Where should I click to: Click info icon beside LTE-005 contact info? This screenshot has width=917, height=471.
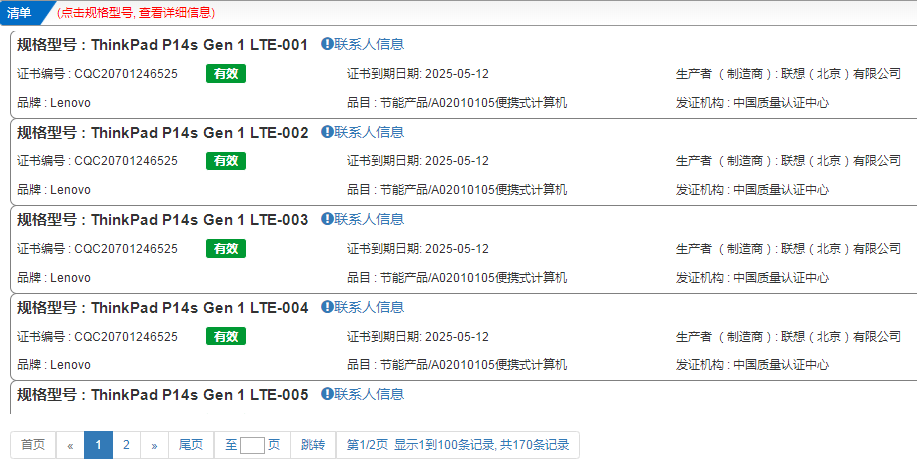(327, 394)
